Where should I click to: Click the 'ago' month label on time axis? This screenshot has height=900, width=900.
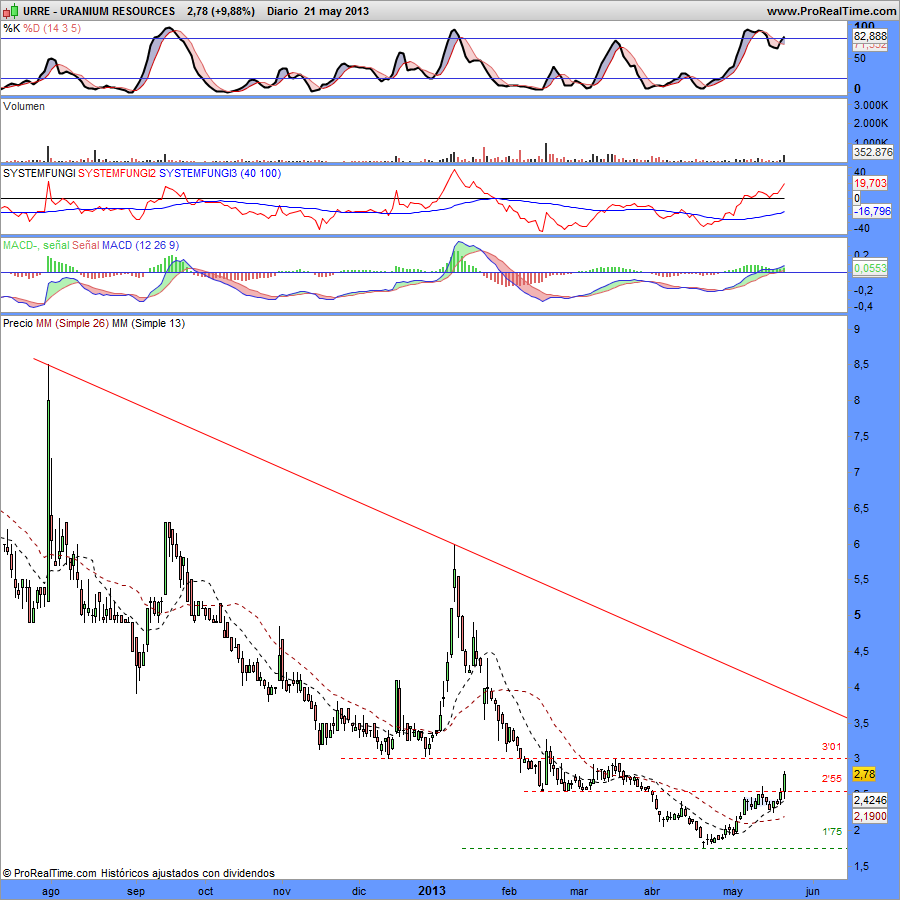pyautogui.click(x=51, y=891)
